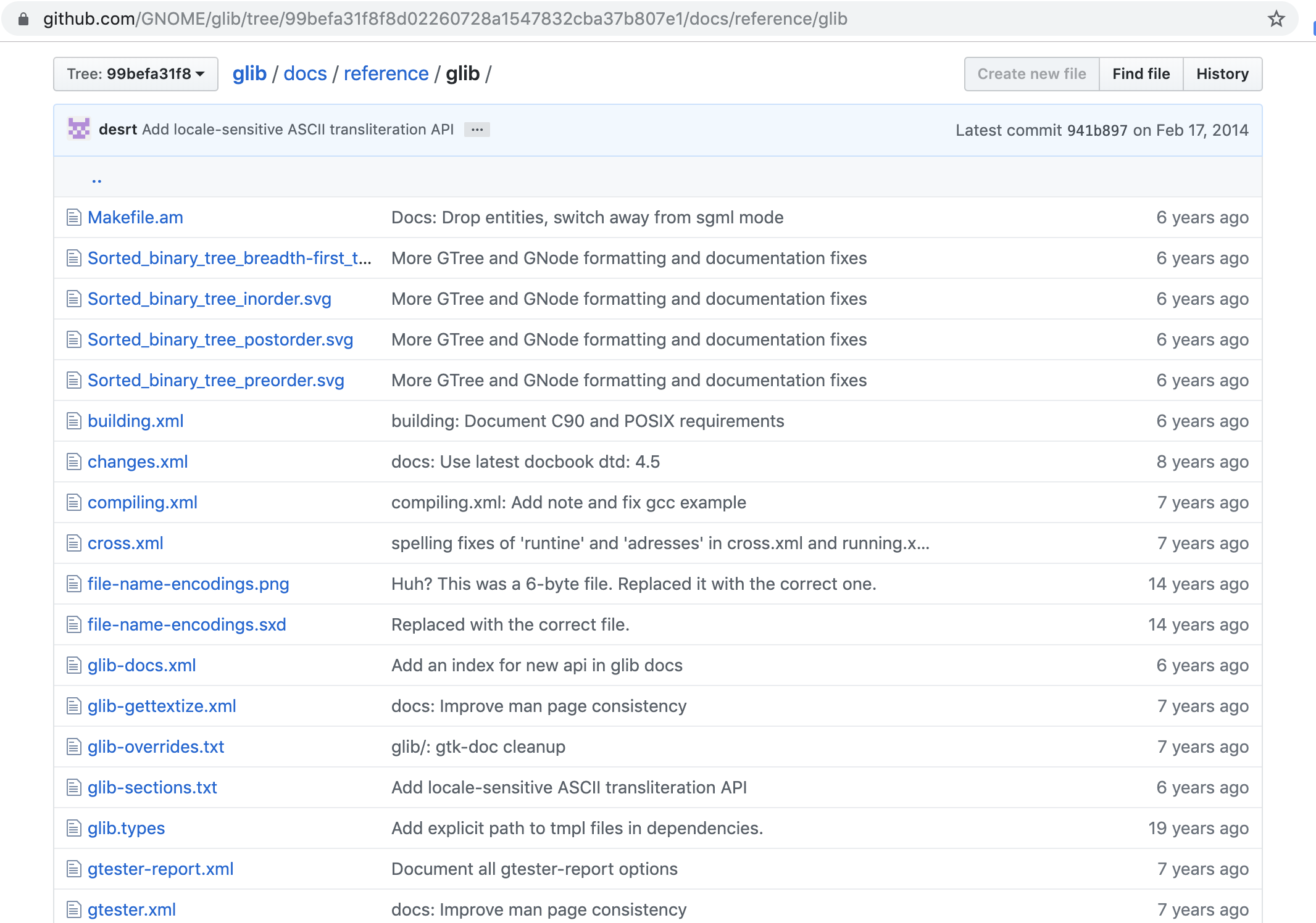
Task: Open commit 'Huh? This was a 6-byte file...'
Action: pos(634,584)
